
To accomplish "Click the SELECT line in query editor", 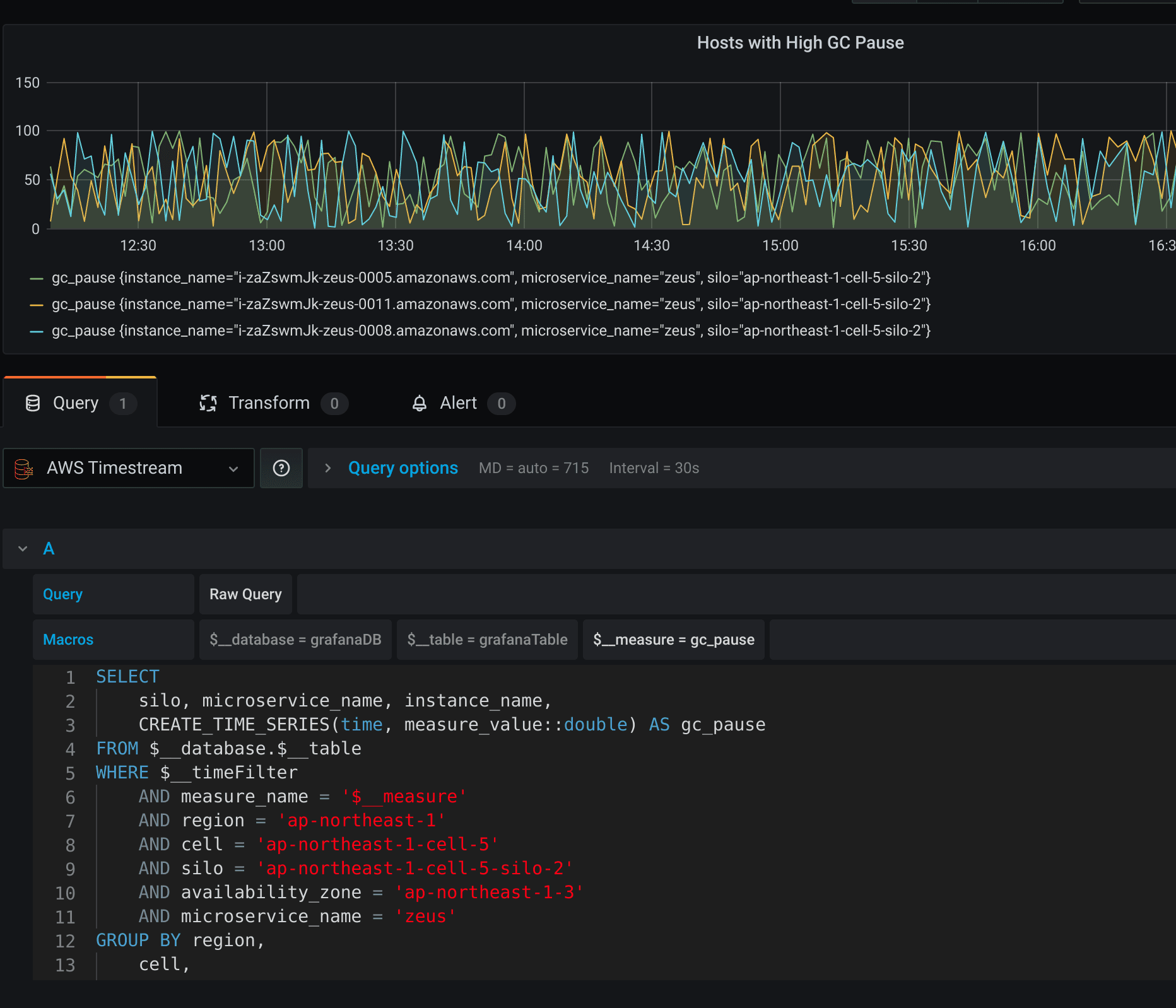I will coord(127,677).
